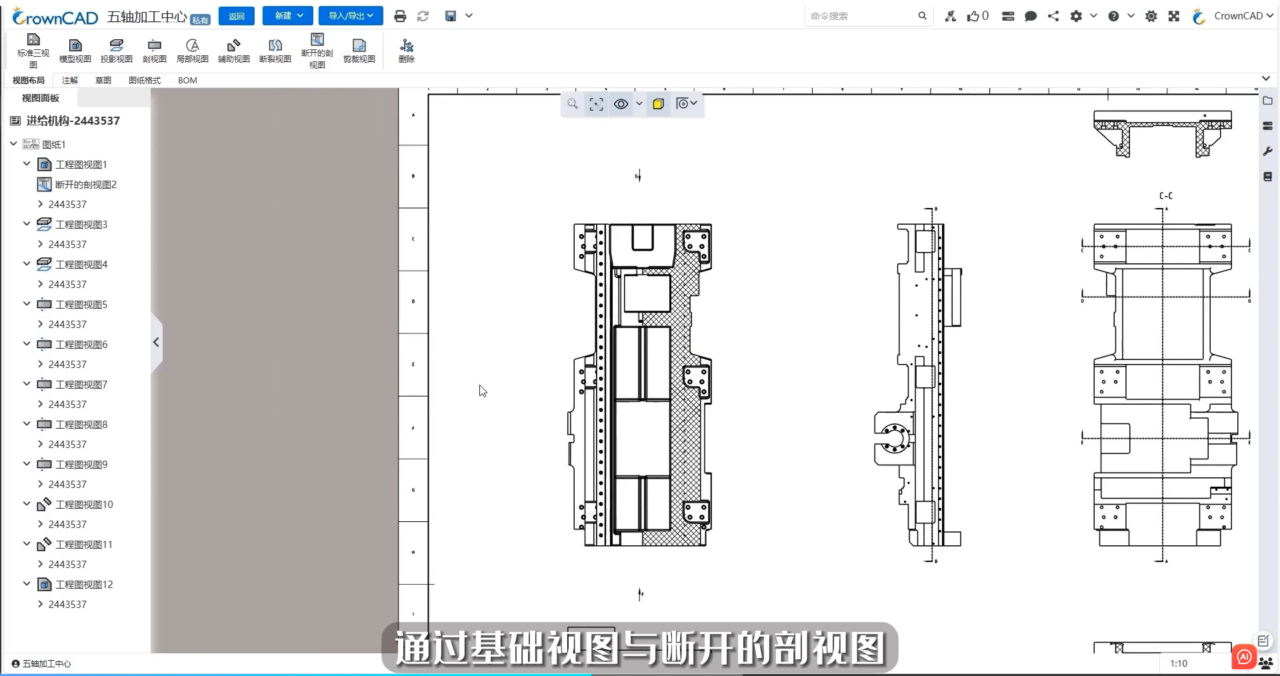Click the 删除 delete tool
This screenshot has width=1280, height=676.
(406, 51)
